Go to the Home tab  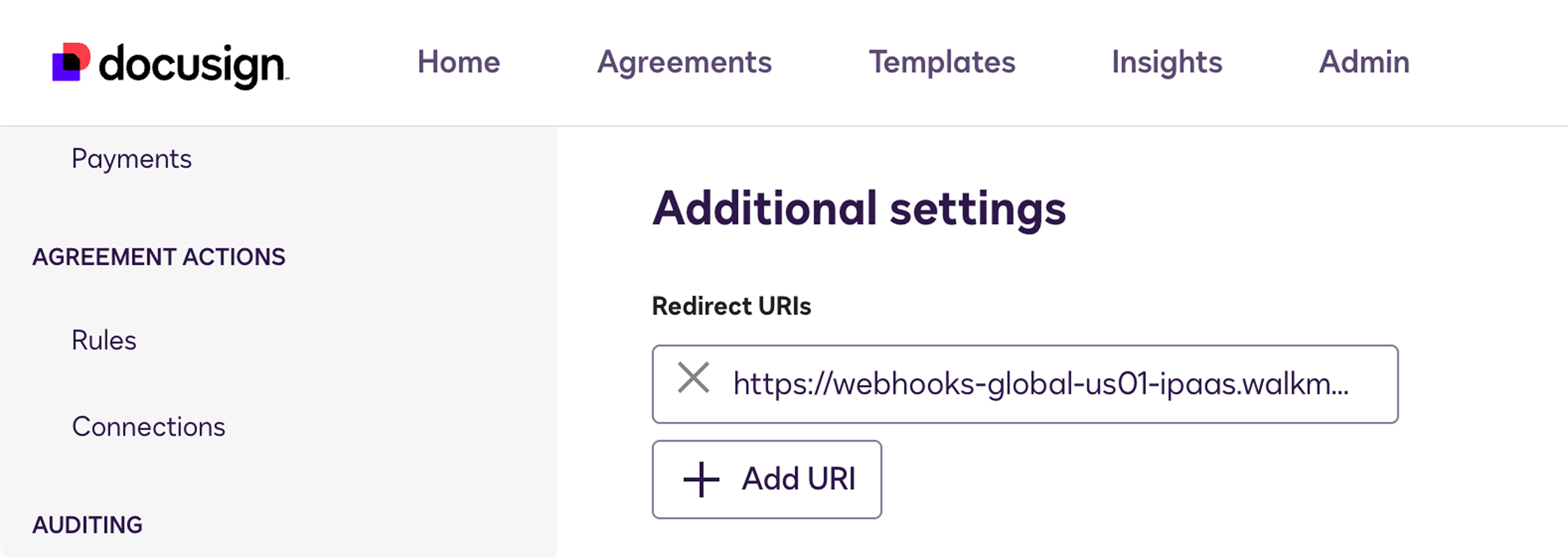point(458,62)
